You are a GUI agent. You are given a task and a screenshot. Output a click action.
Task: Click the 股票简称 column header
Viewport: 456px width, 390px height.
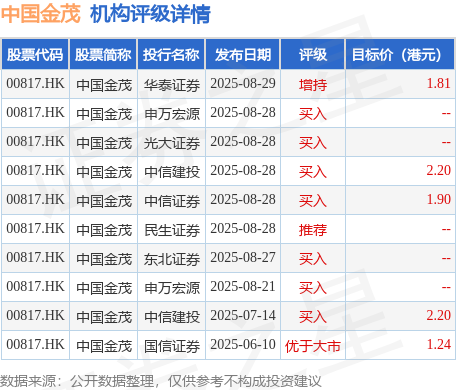tap(103, 54)
